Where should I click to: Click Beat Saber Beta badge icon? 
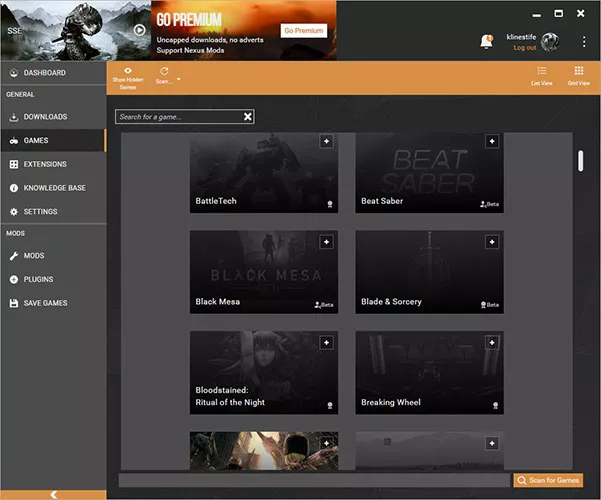489,204
